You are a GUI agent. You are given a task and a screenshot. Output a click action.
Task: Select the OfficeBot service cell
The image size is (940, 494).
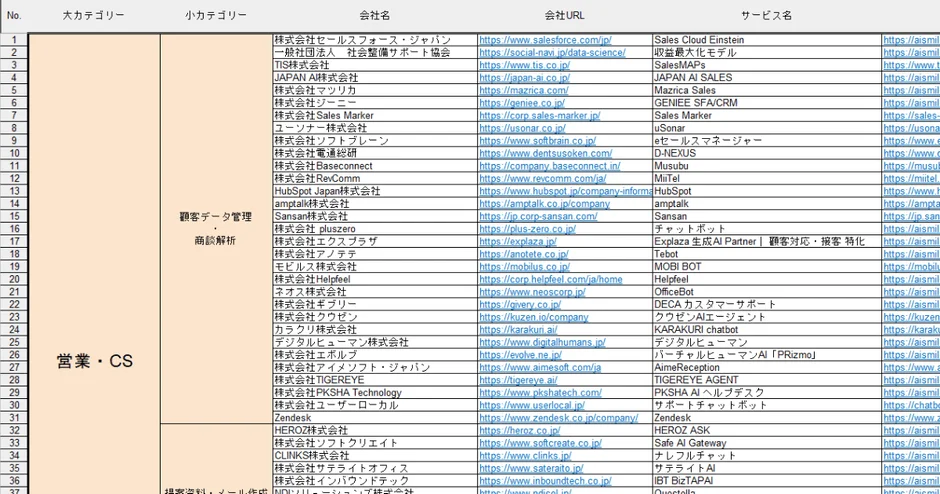(x=767, y=292)
